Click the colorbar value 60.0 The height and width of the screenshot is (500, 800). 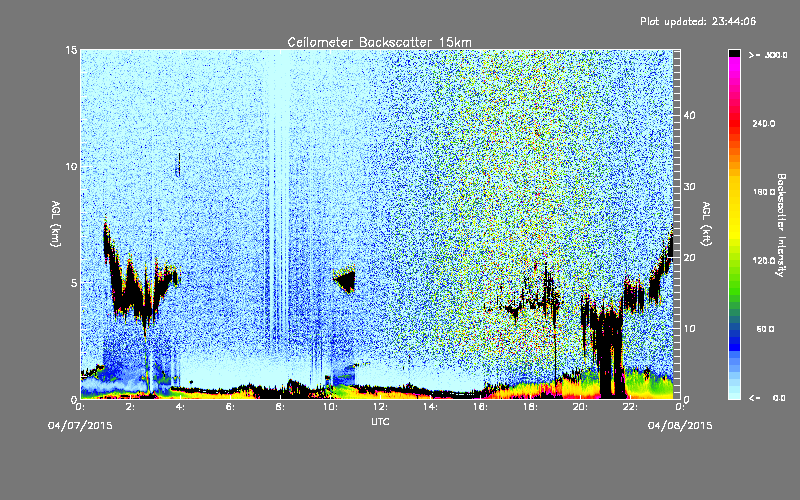[x=765, y=329]
